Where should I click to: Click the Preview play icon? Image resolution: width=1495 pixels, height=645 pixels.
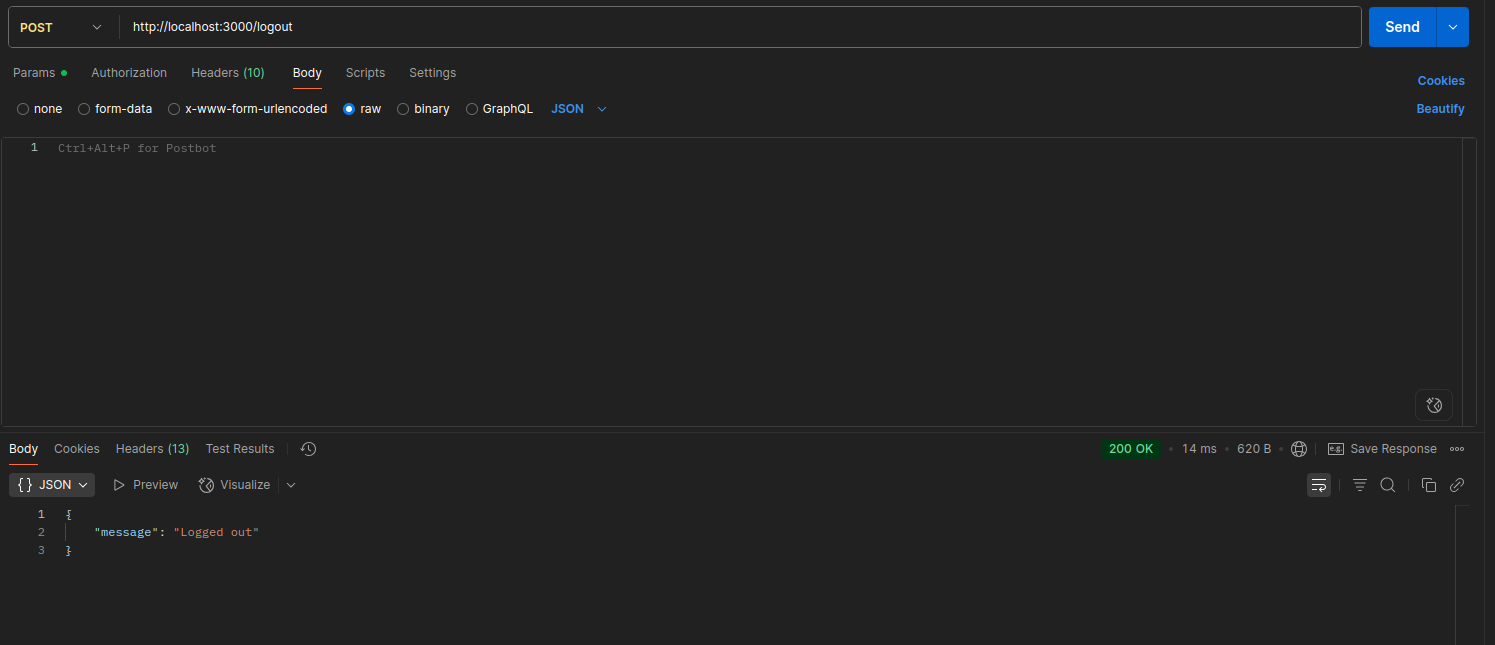click(x=119, y=485)
